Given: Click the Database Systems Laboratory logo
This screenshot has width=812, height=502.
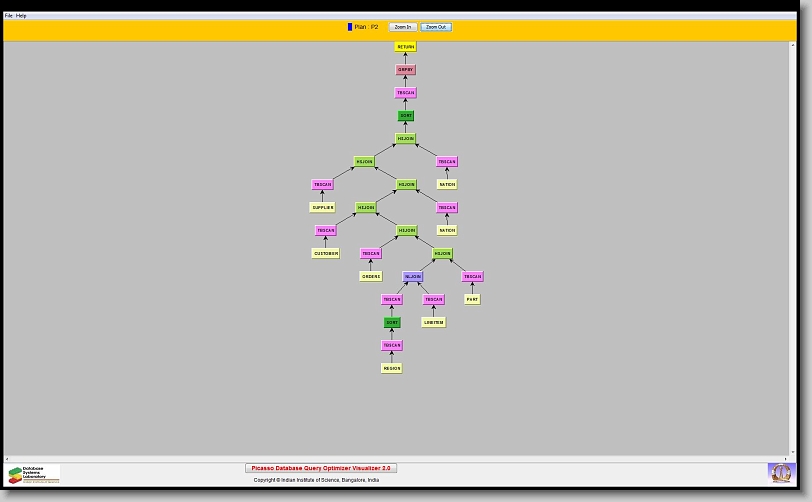Looking at the screenshot, I should [x=34, y=474].
